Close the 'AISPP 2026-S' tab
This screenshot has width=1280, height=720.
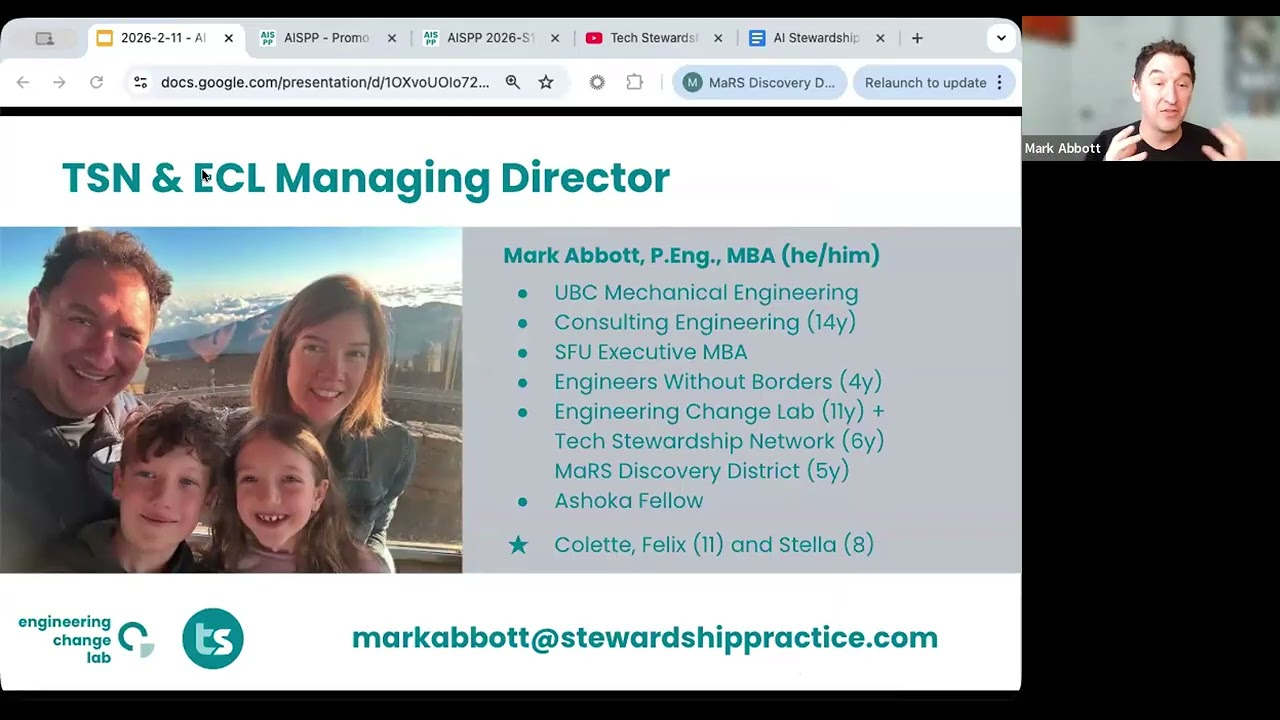click(x=555, y=38)
